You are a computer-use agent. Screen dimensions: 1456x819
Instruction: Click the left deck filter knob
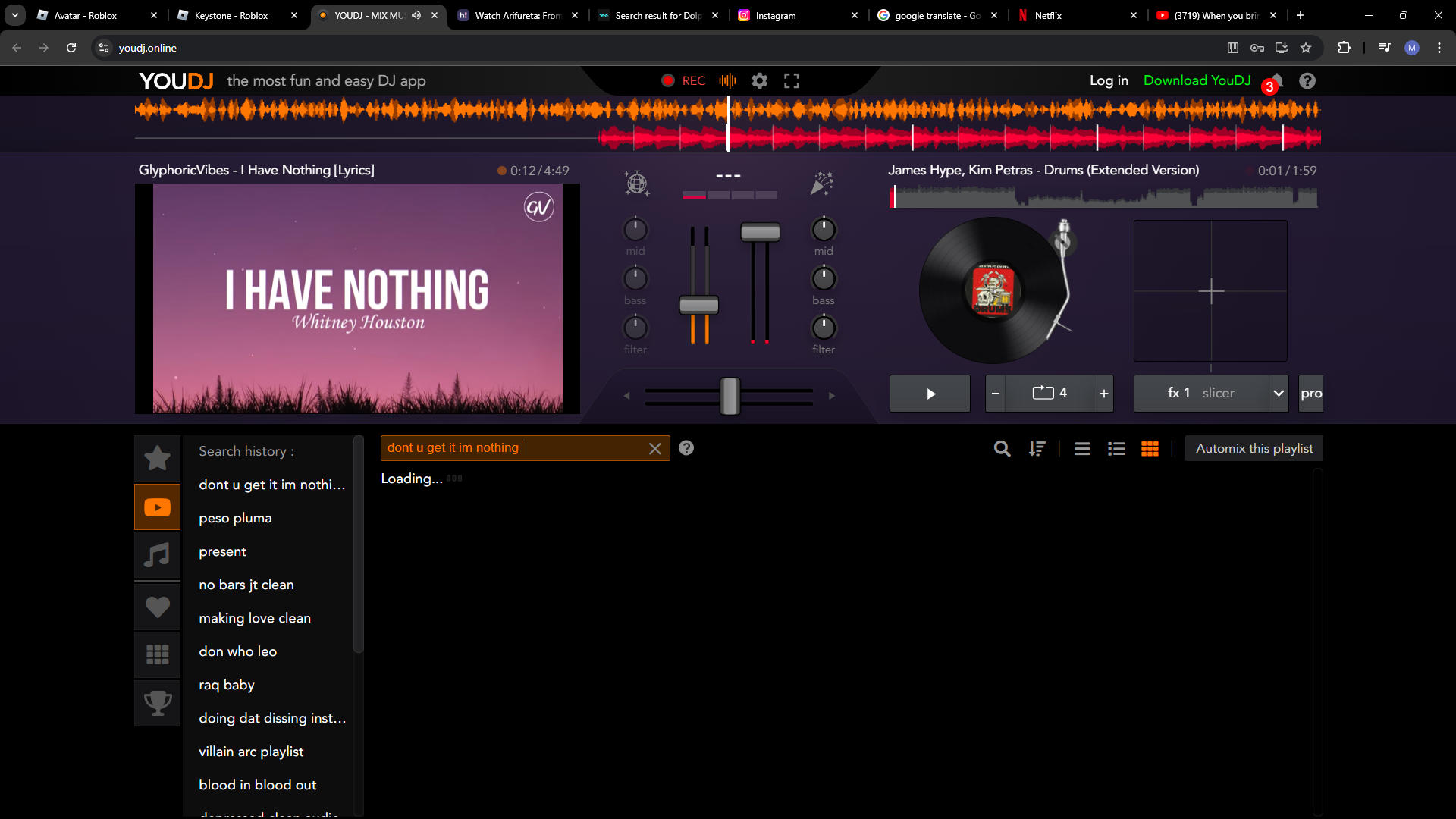(635, 328)
